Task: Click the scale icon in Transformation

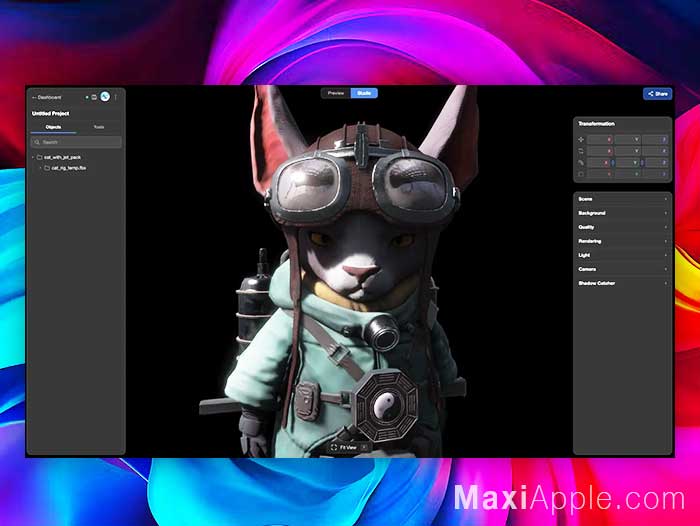Action: 581,163
